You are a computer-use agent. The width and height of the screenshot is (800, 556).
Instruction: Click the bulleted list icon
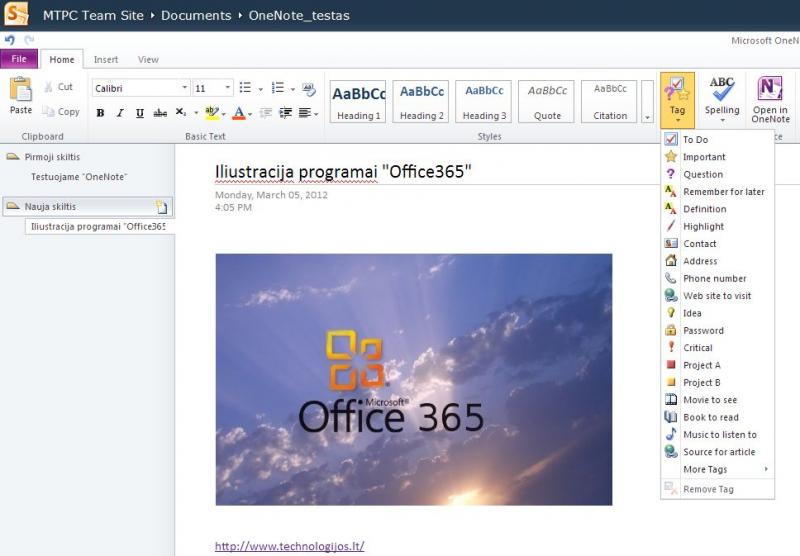(x=245, y=88)
